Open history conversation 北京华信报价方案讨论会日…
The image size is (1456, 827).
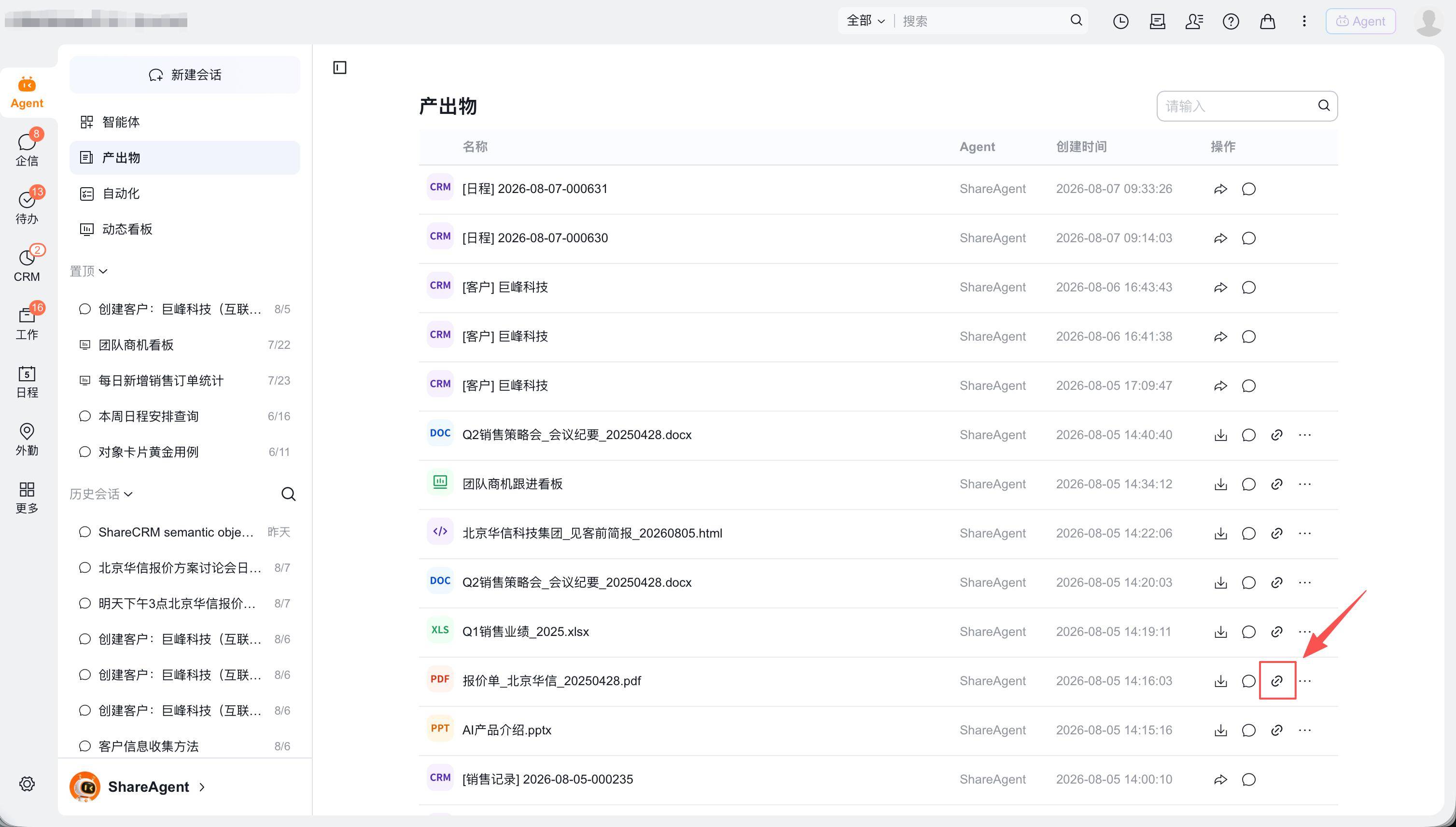[185, 568]
